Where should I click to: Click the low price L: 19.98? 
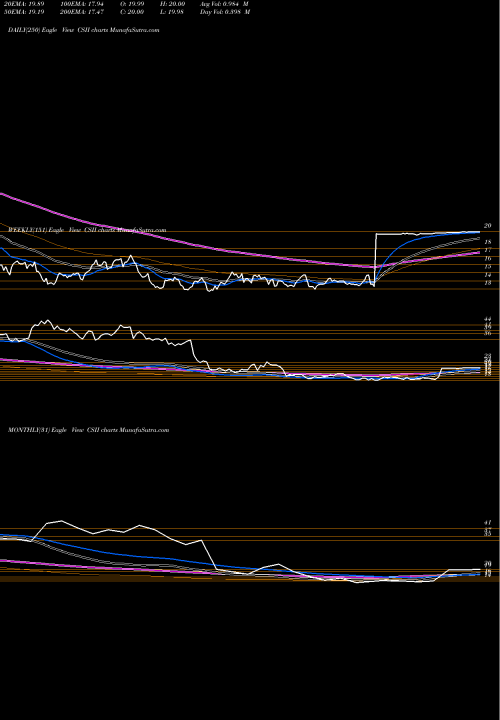pyautogui.click(x=173, y=12)
